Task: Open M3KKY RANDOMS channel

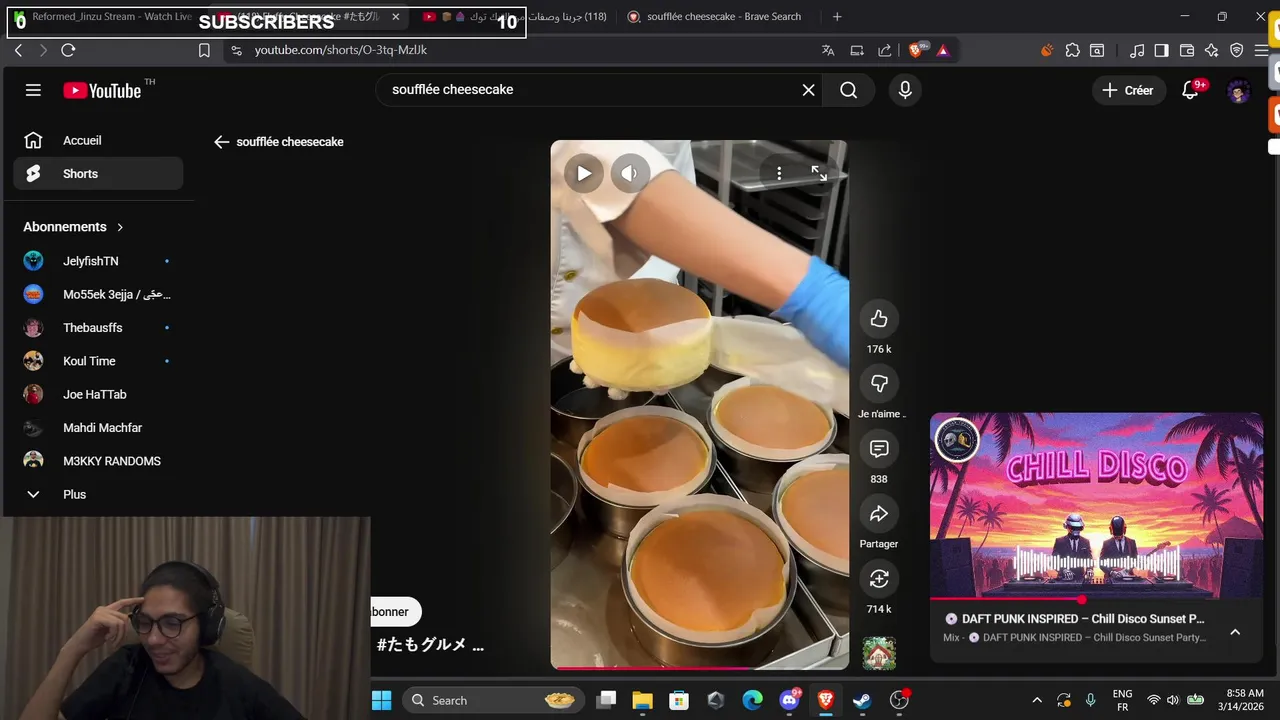Action: [98, 461]
